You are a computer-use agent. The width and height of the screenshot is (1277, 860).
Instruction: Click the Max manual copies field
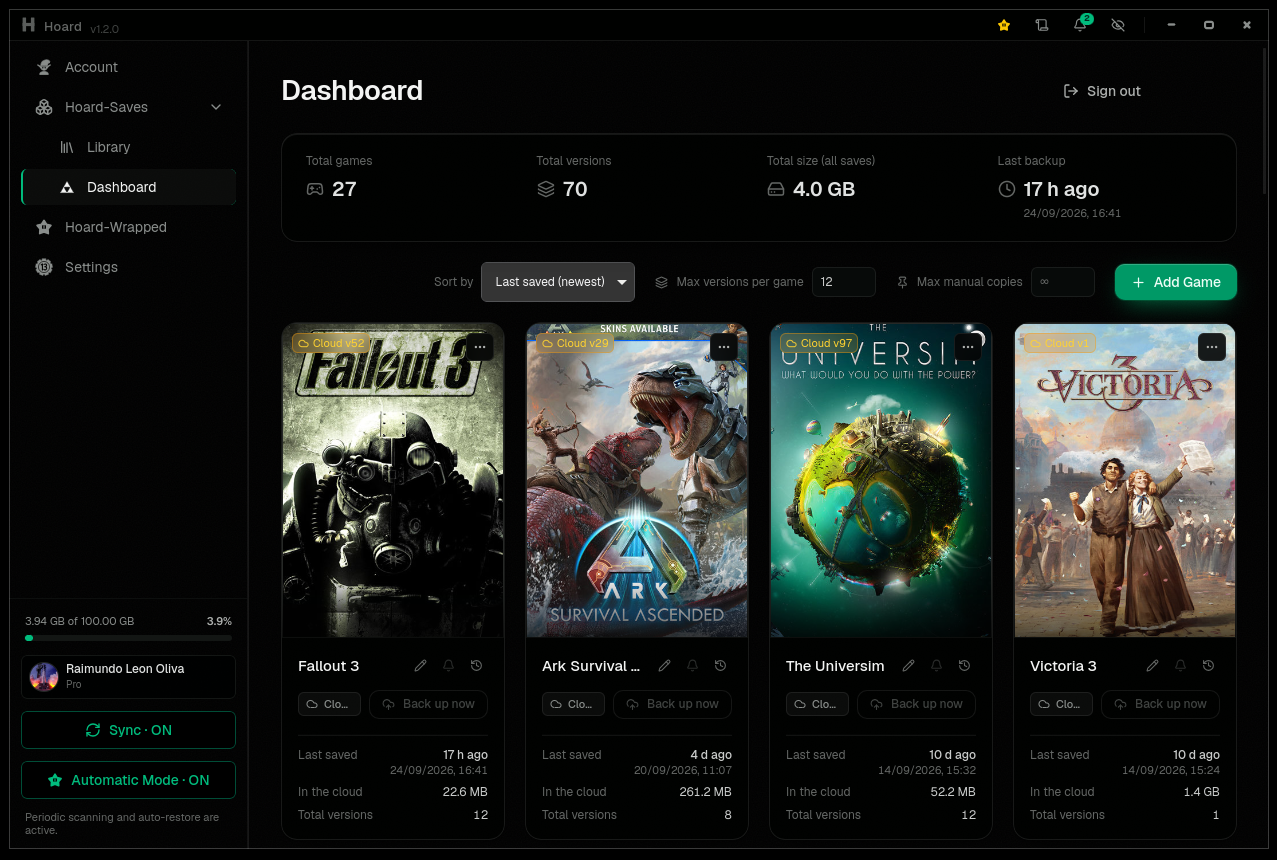pyautogui.click(x=1063, y=282)
